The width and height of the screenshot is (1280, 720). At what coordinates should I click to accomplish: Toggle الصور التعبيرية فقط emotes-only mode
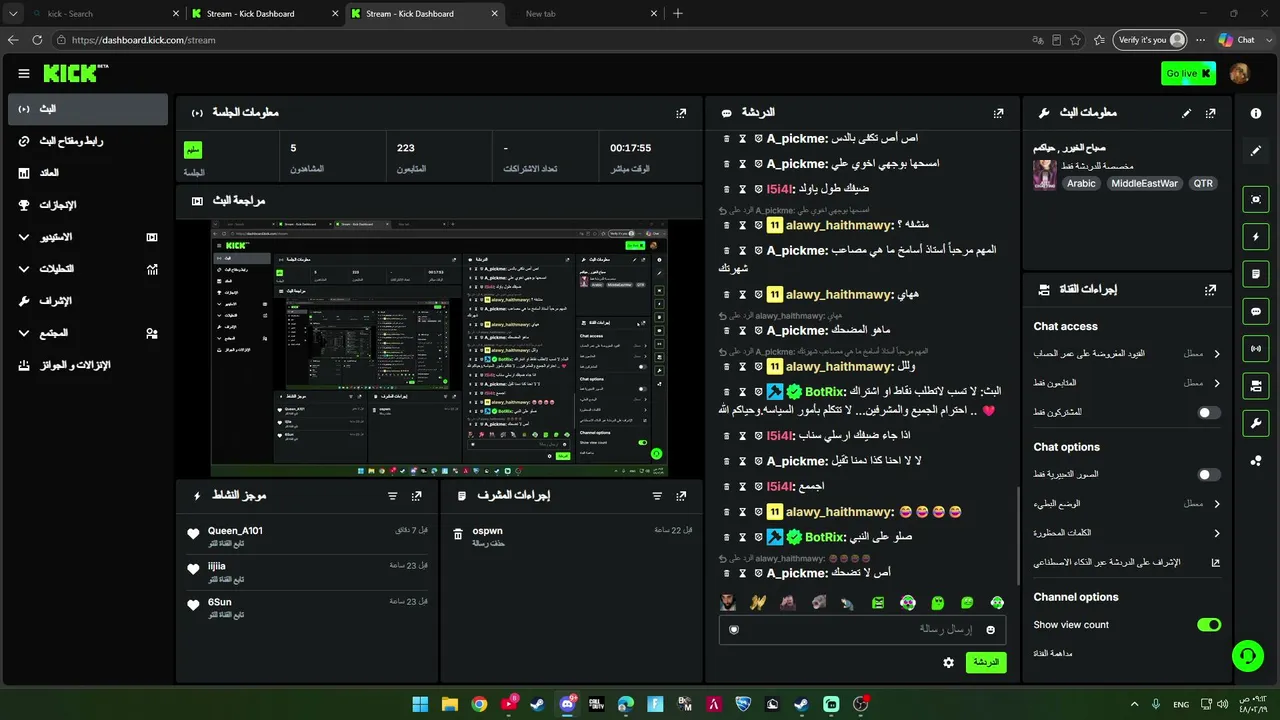[1209, 475]
